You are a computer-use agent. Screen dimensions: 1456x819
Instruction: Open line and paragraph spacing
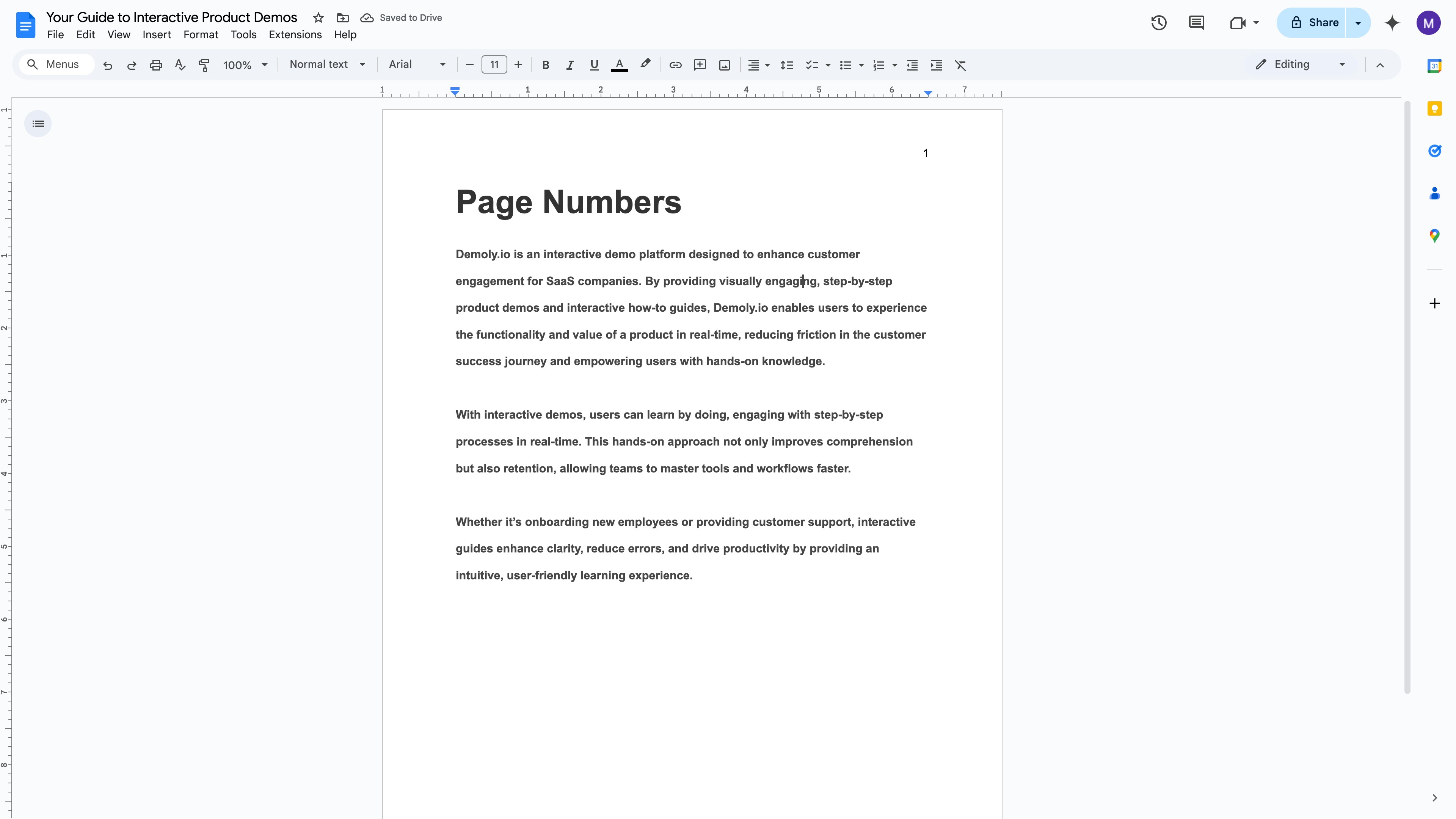coord(786,65)
